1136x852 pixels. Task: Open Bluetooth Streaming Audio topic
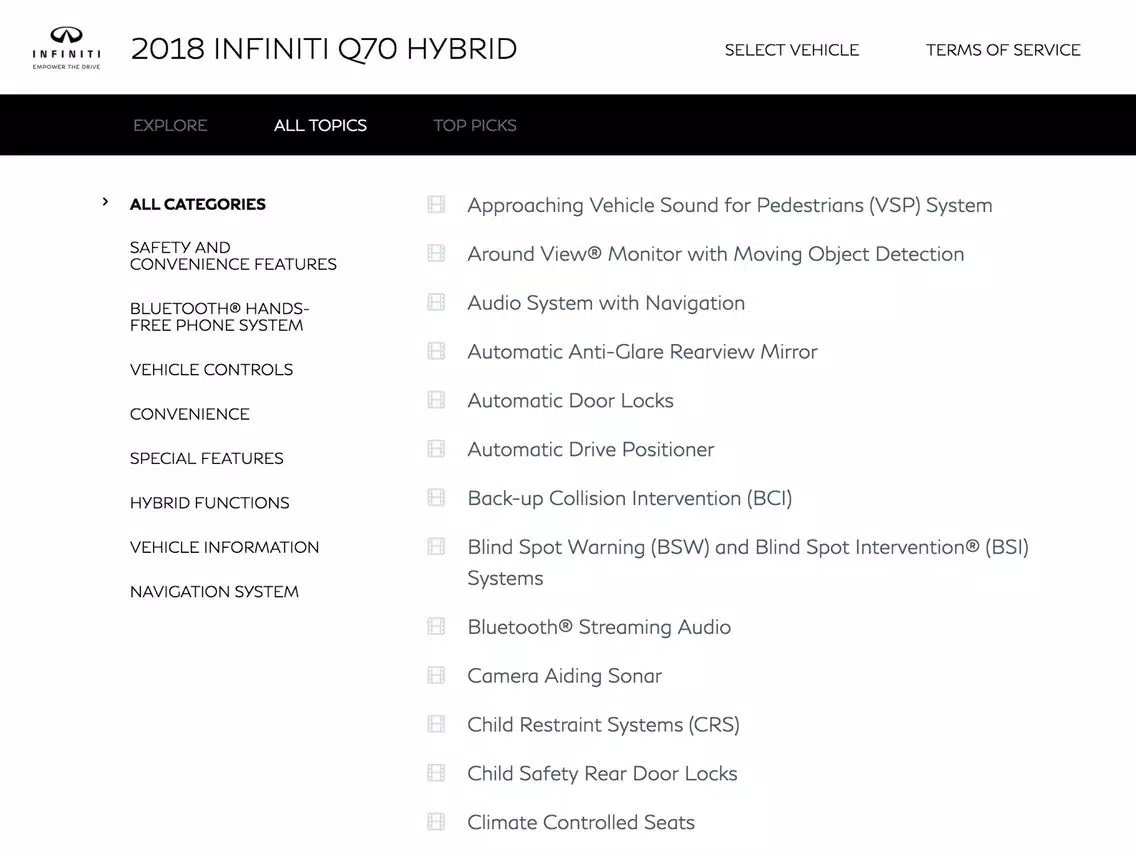(599, 627)
